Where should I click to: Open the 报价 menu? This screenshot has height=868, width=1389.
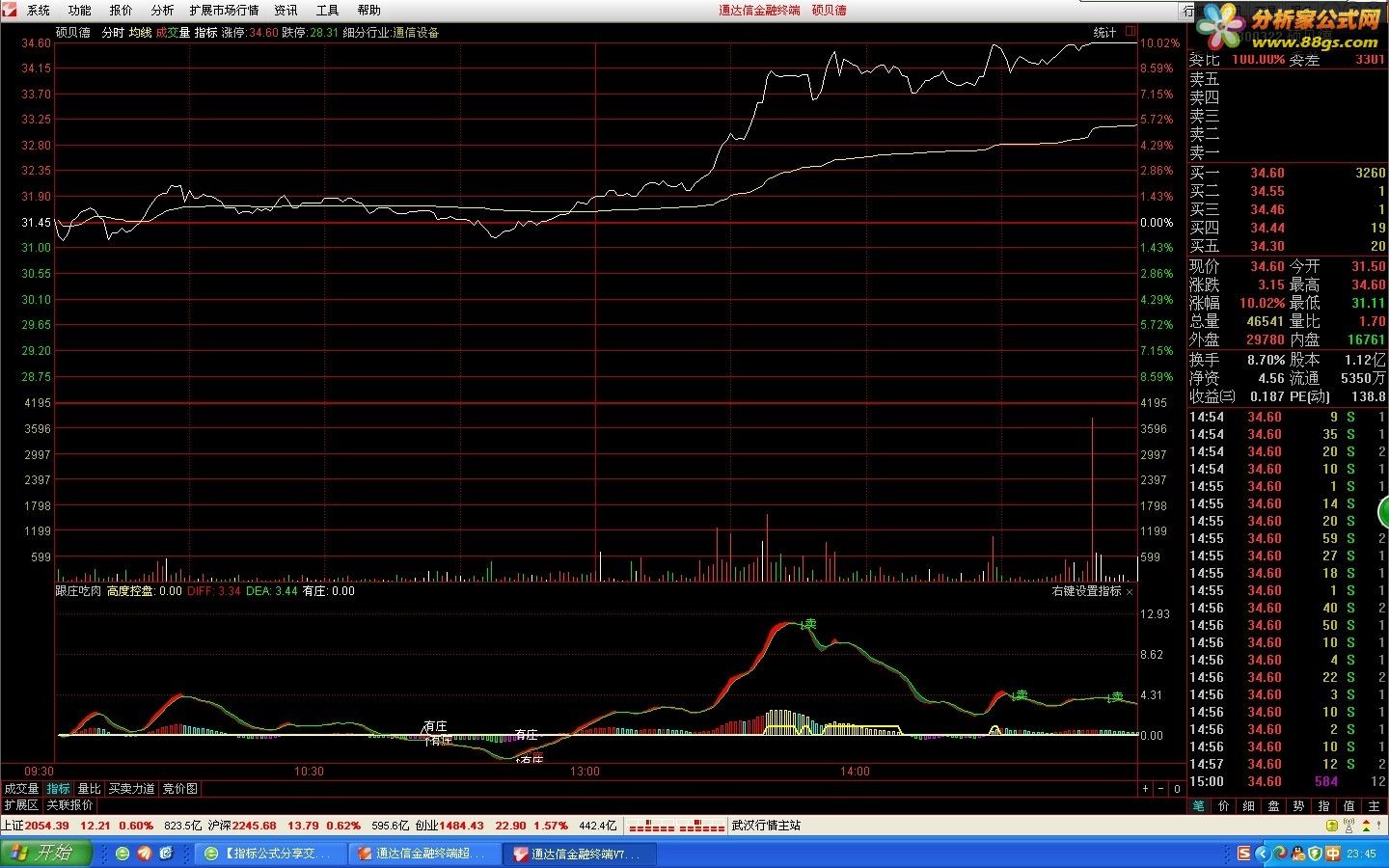coord(122,11)
